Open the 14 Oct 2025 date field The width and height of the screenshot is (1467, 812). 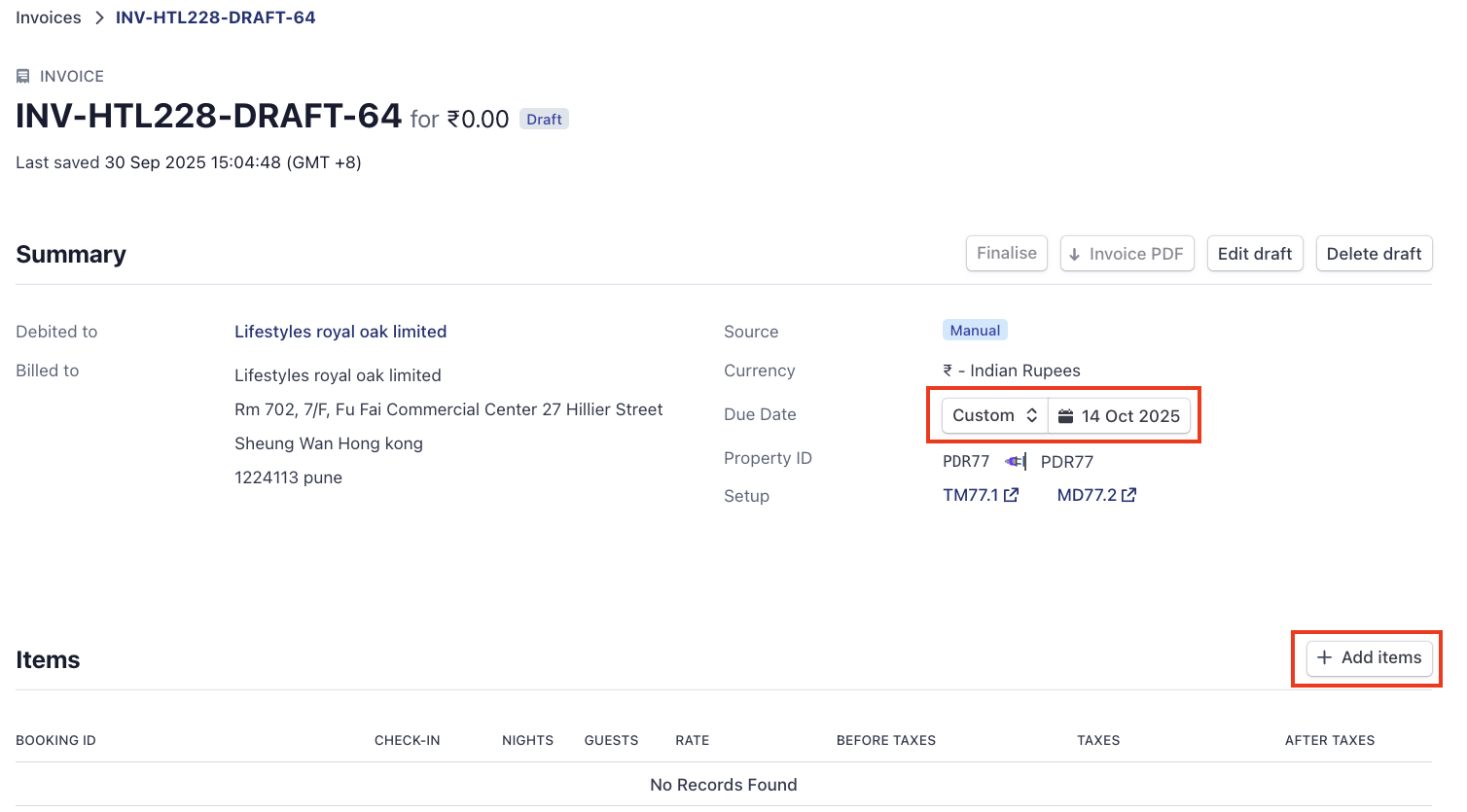pyautogui.click(x=1129, y=416)
